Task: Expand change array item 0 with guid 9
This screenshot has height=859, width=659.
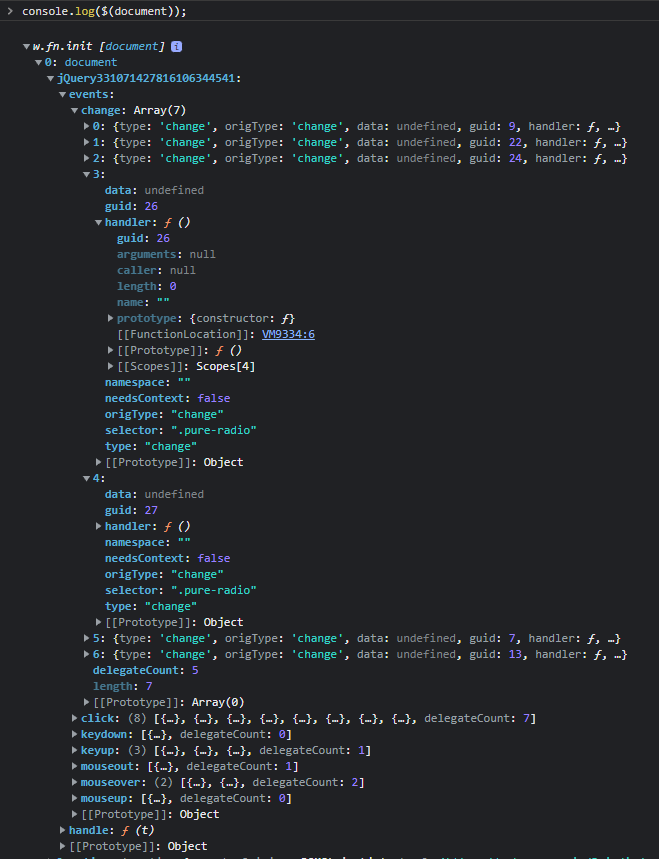Action: (87, 127)
